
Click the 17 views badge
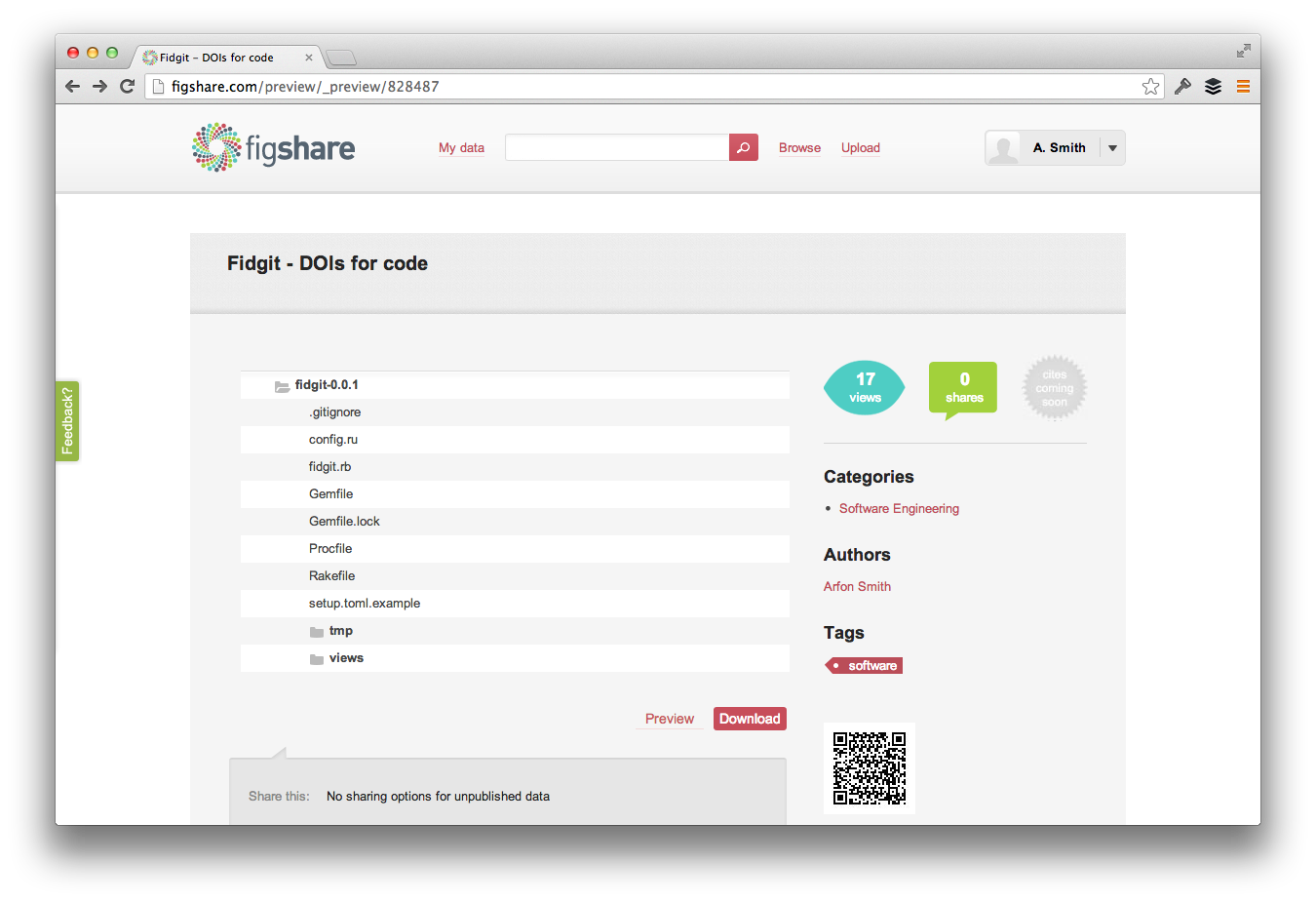click(x=865, y=387)
